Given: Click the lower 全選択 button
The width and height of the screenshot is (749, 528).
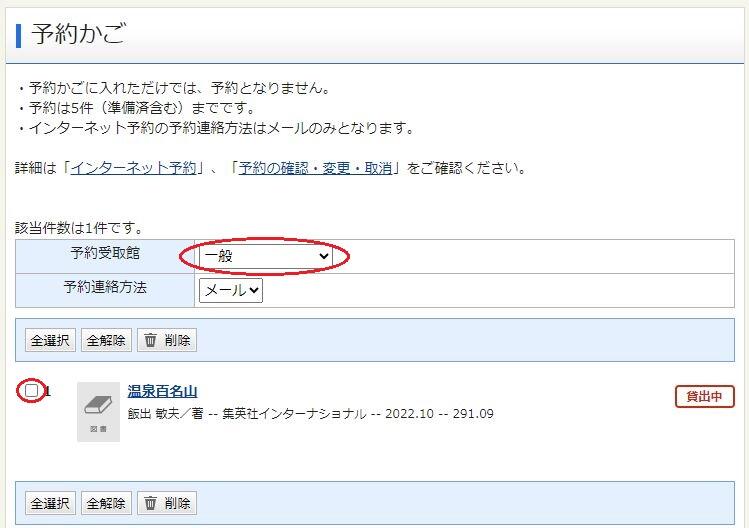Looking at the screenshot, I should 50,503.
